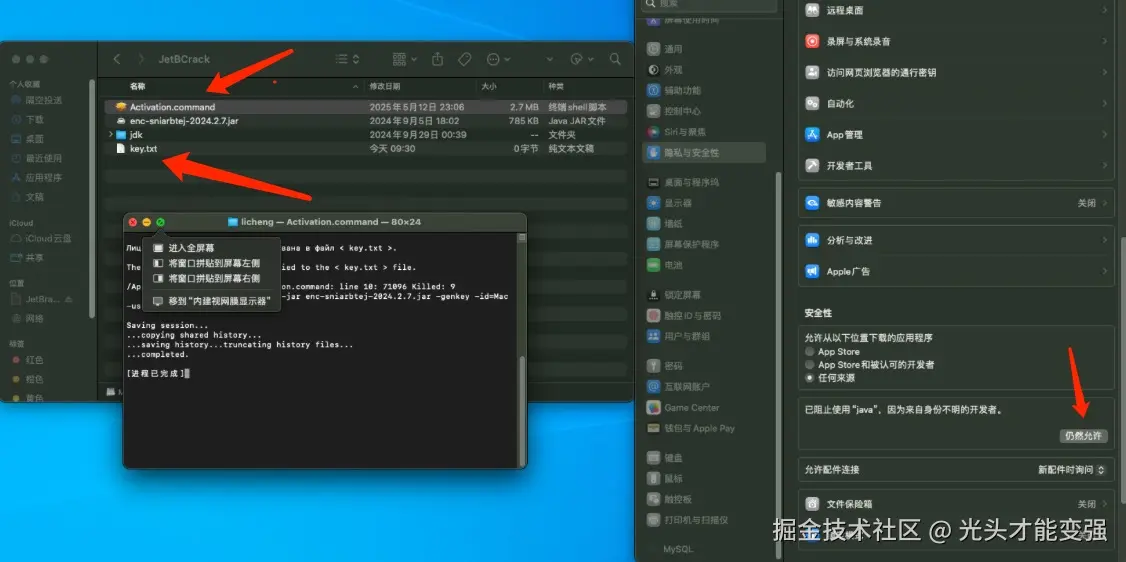The height and width of the screenshot is (562, 1126).
Task: Select 触控 ID 与密码 in sidebar
Action: [704, 315]
